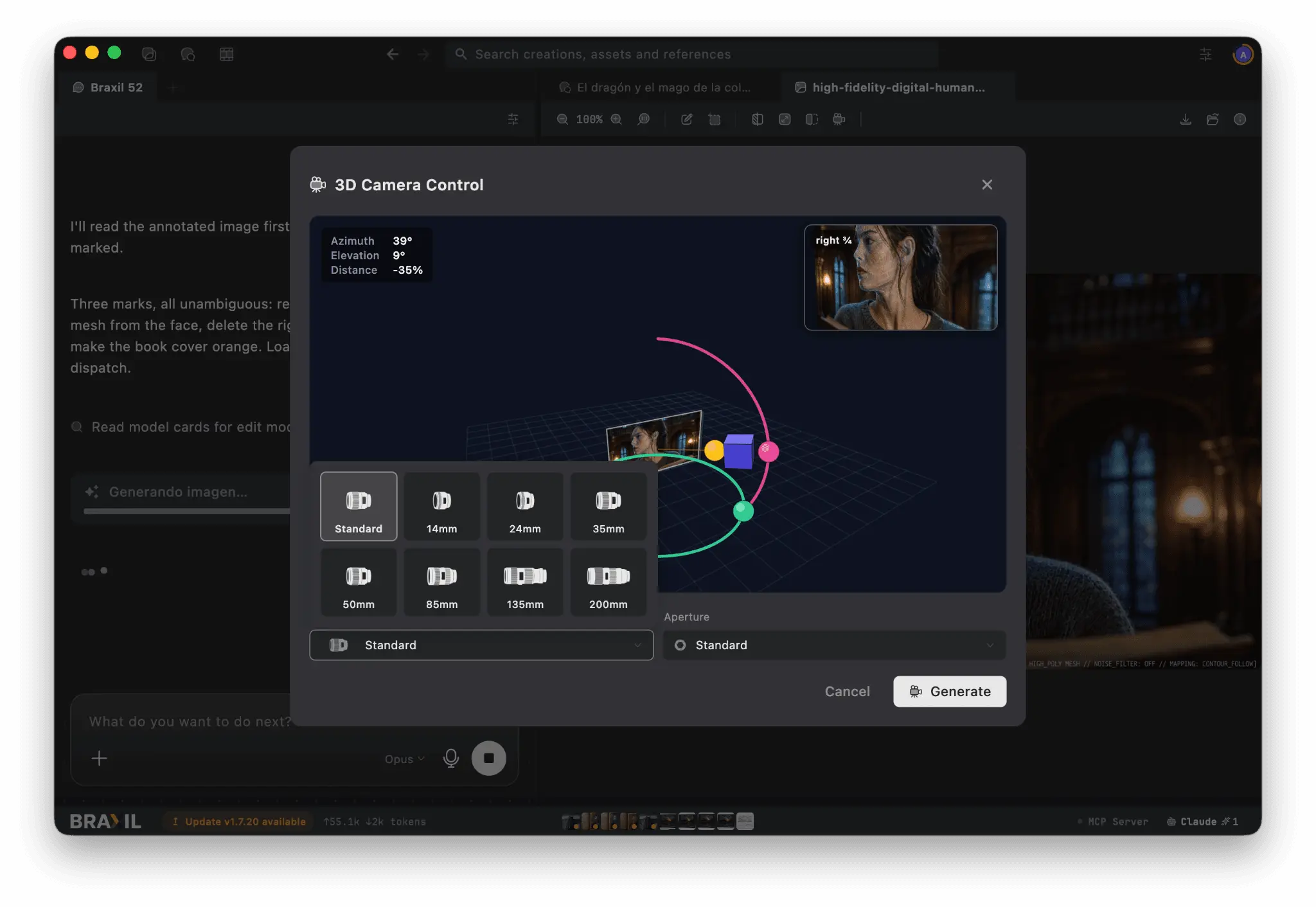Collapse the lens Standard dropdown
This screenshot has width=1316, height=907.
[481, 645]
